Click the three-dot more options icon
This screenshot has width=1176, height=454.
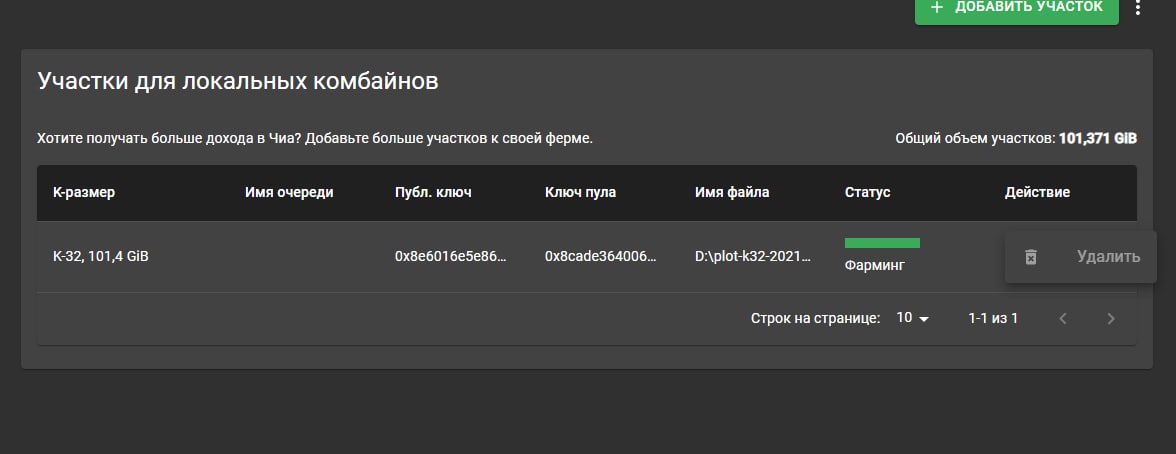tap(1138, 8)
